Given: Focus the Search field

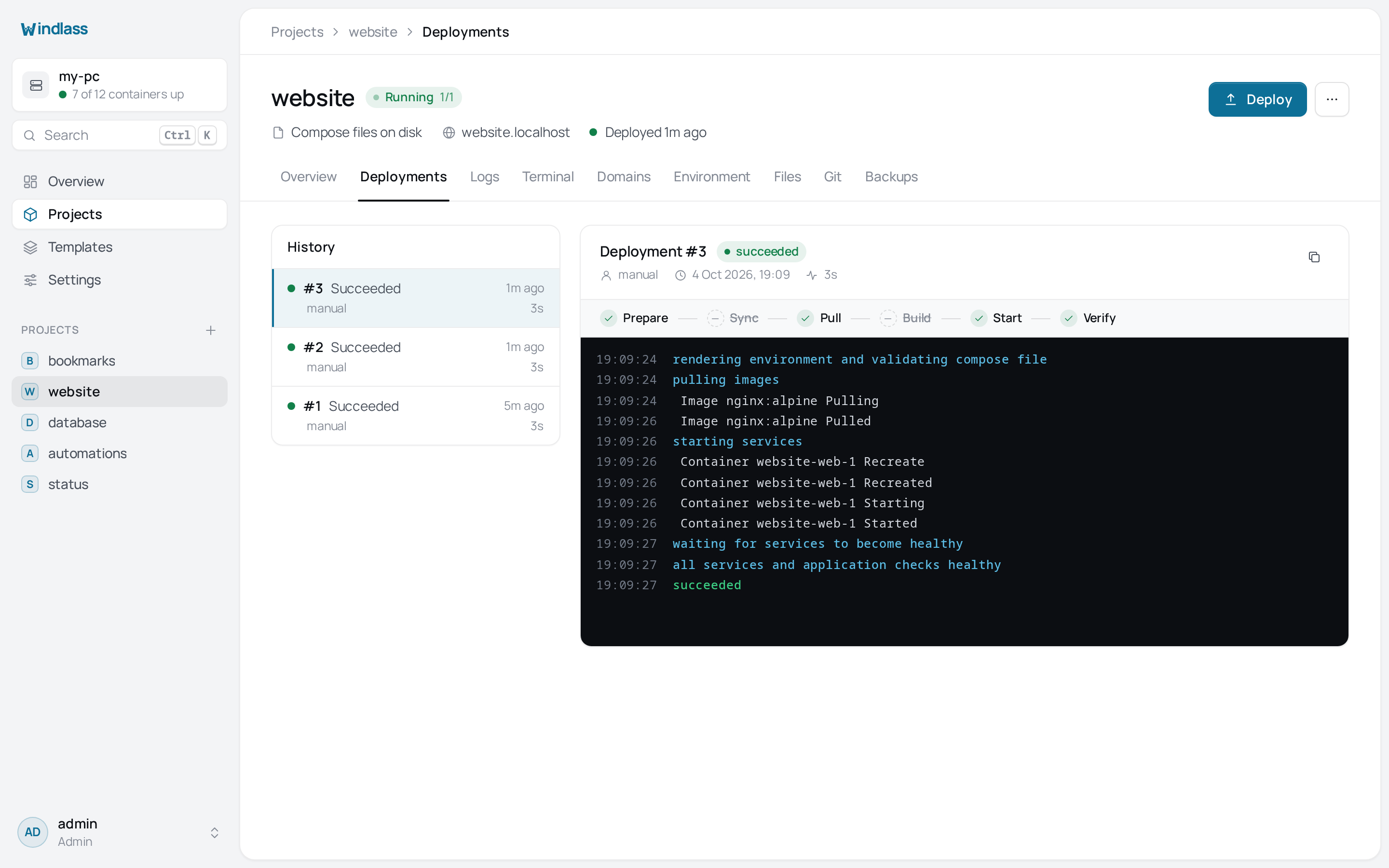Looking at the screenshot, I should pyautogui.click(x=120, y=135).
